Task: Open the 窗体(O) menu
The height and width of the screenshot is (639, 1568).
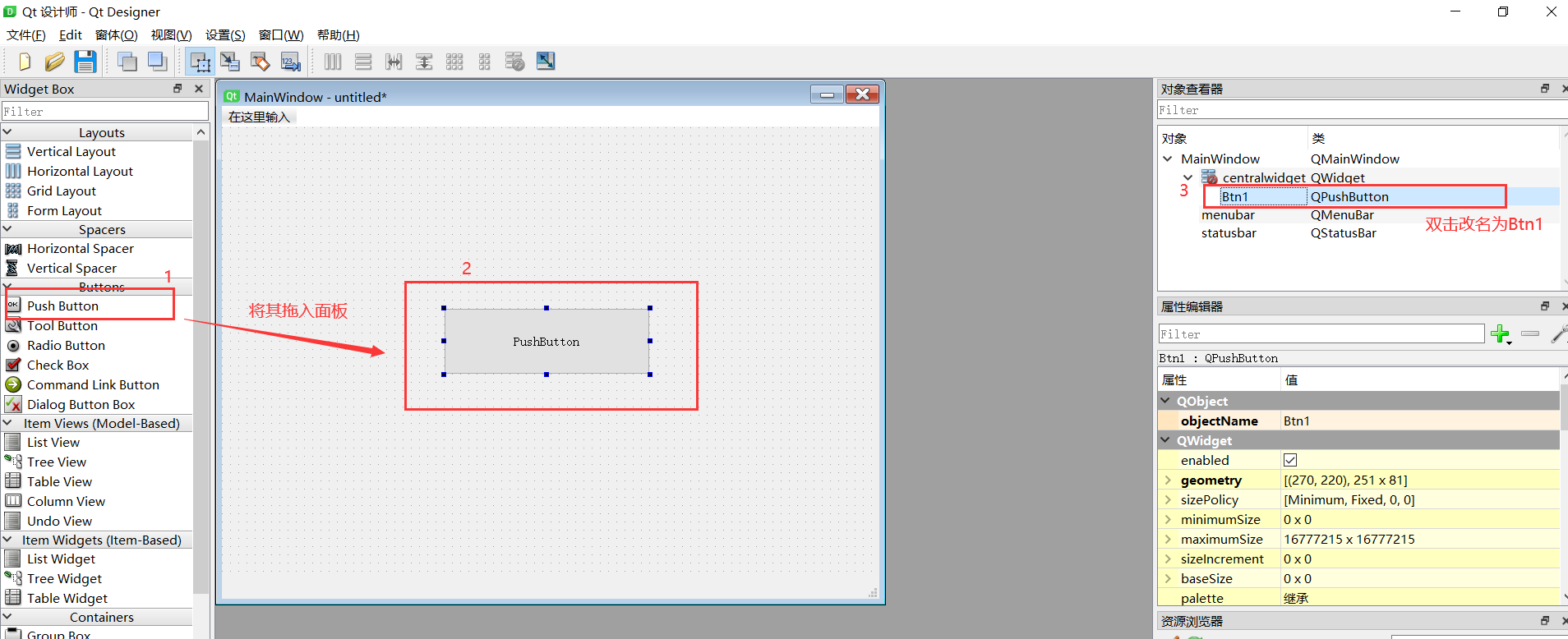Action: coord(117,34)
